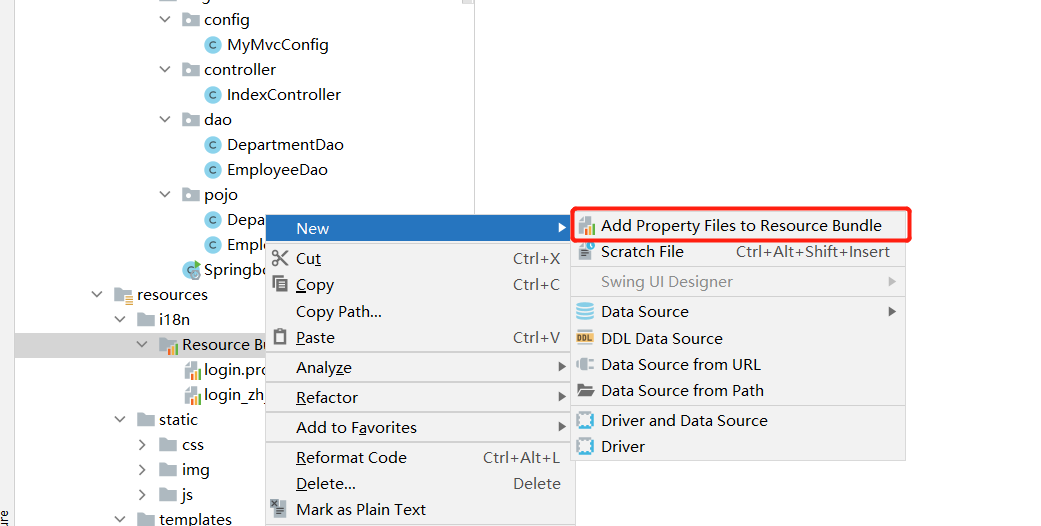Click the Data Source from Path folder icon
Viewport: 1041px width, 526px height.
(x=585, y=391)
